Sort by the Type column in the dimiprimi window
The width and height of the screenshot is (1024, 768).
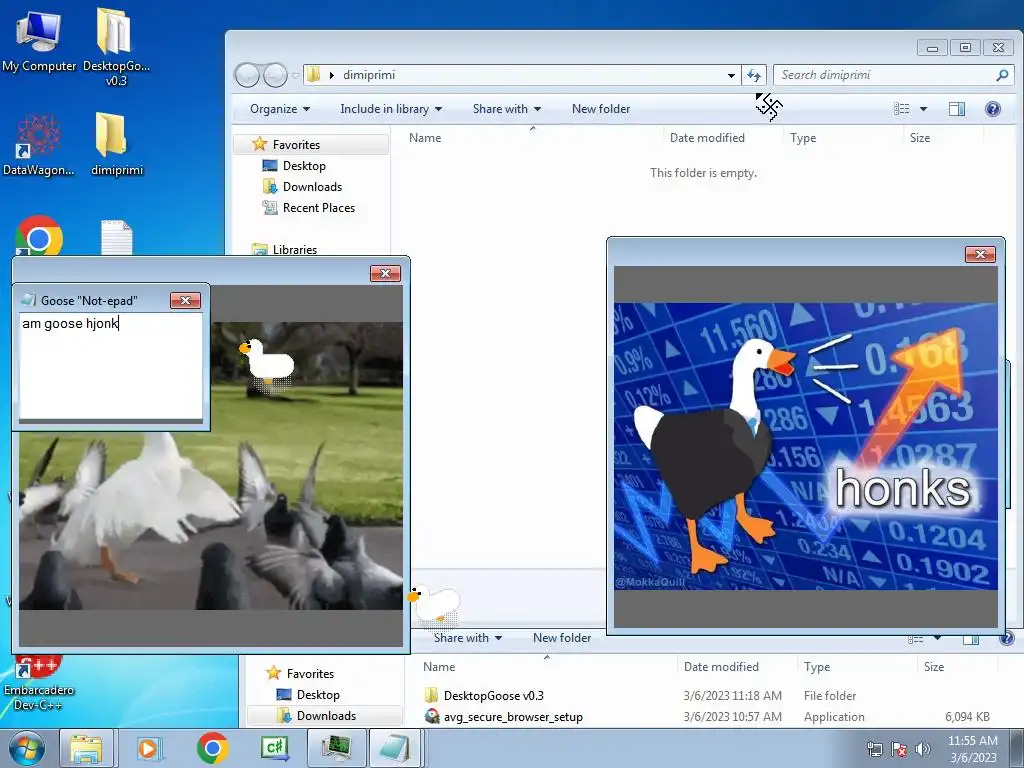click(803, 138)
